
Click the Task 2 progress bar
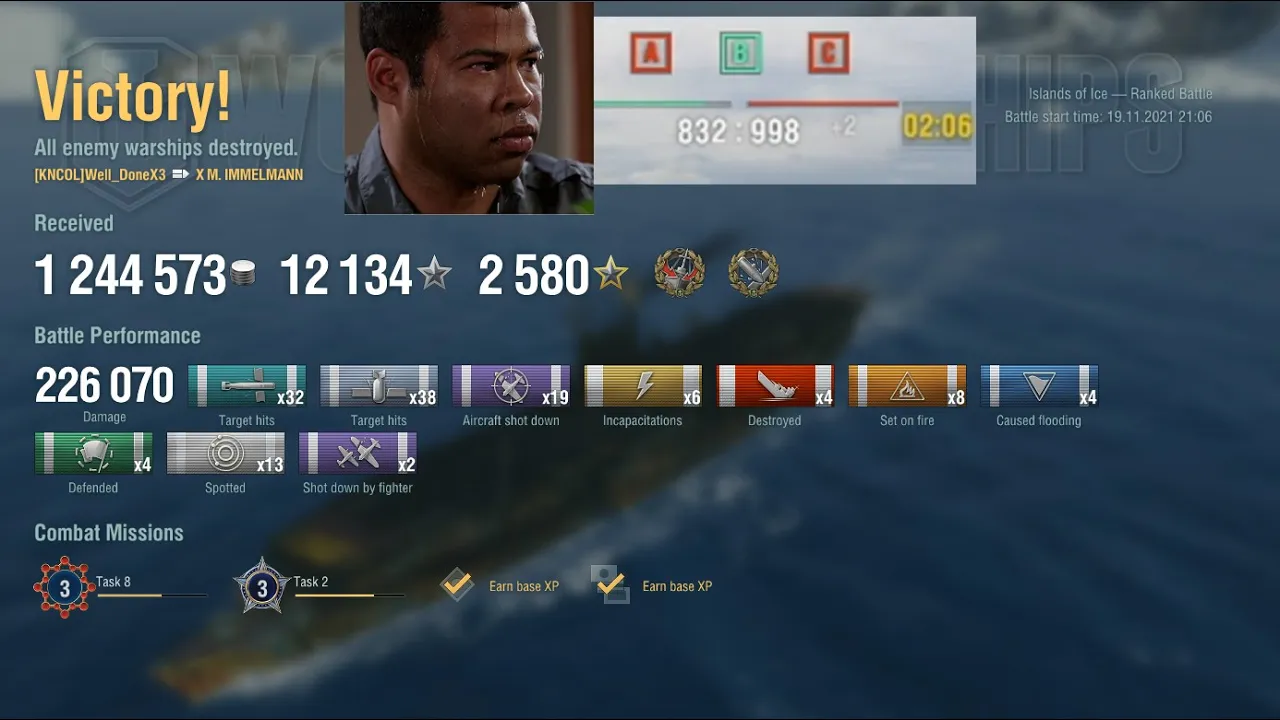tap(349, 595)
